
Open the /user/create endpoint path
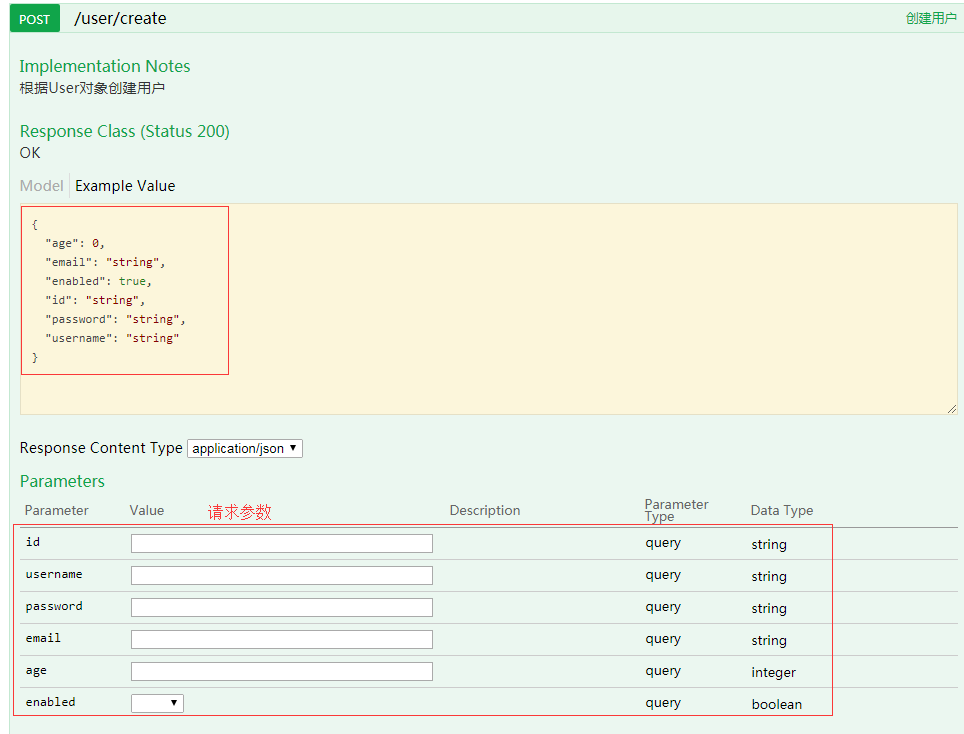(x=120, y=18)
